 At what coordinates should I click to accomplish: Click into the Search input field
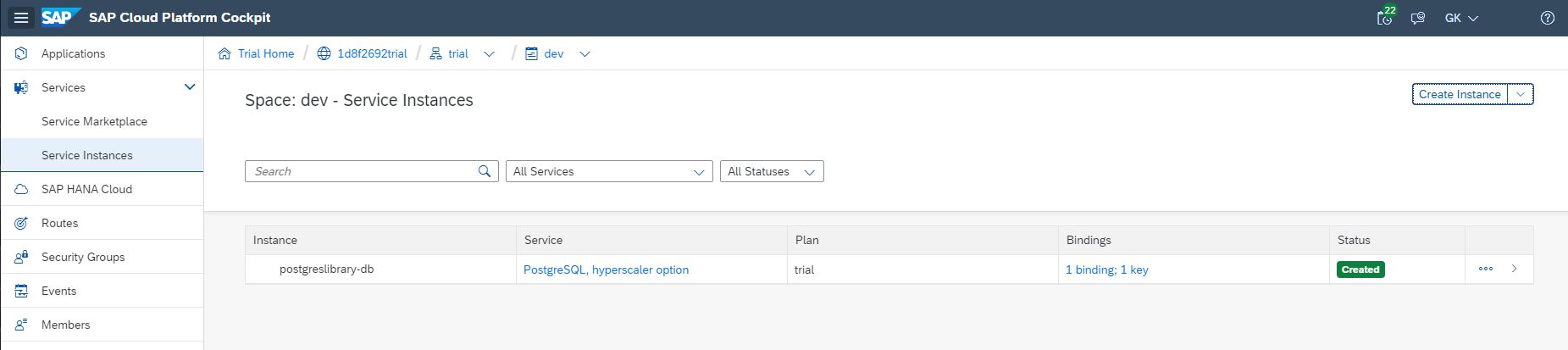360,171
